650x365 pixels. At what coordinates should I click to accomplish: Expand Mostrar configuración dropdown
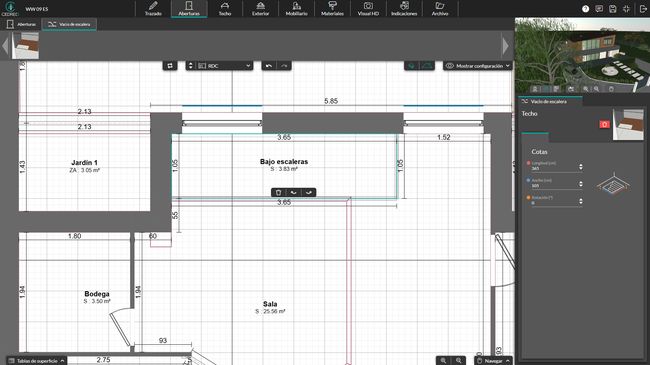tap(478, 66)
